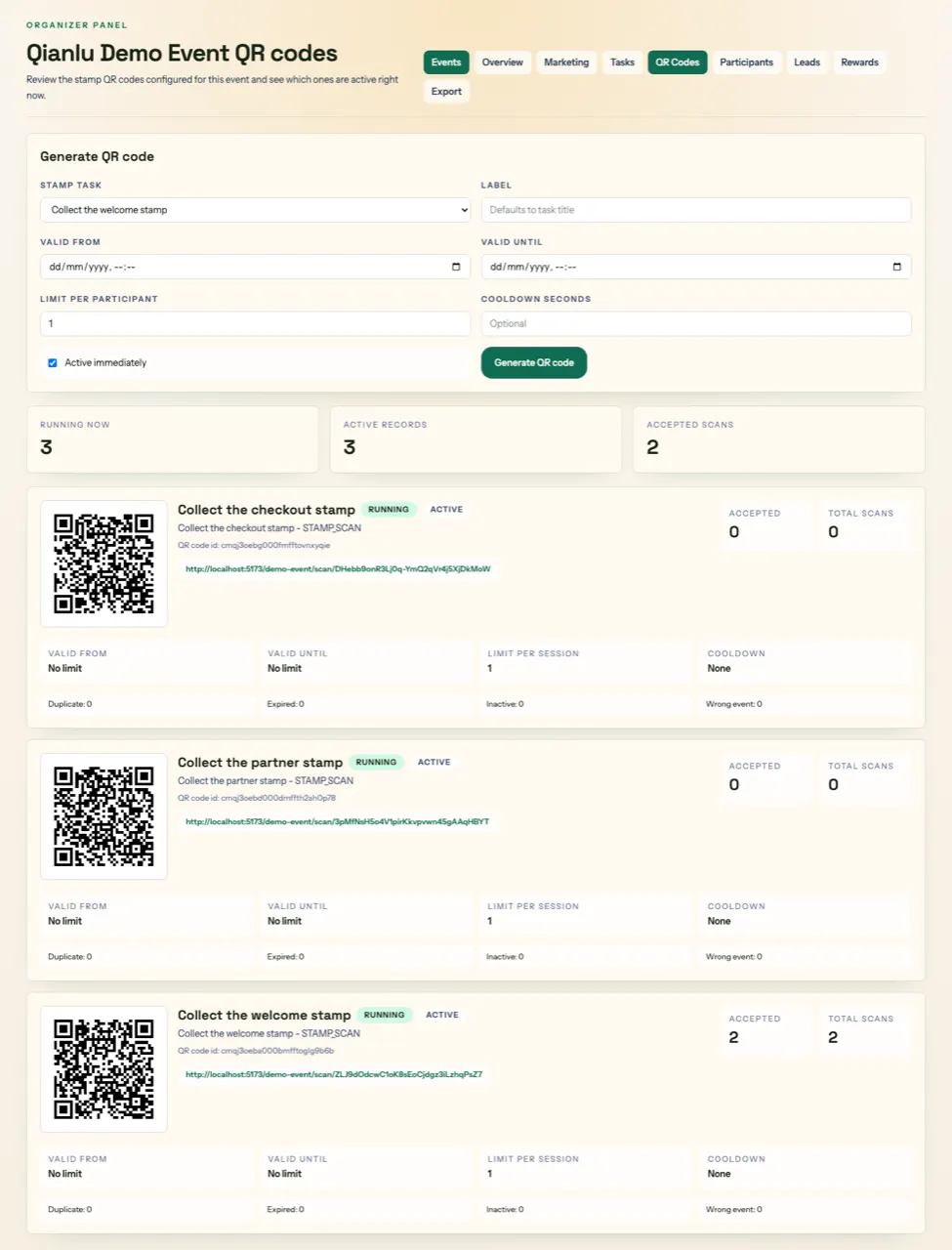Click the partner stamp QR code id text
This screenshot has width=952, height=1250.
click(x=257, y=799)
